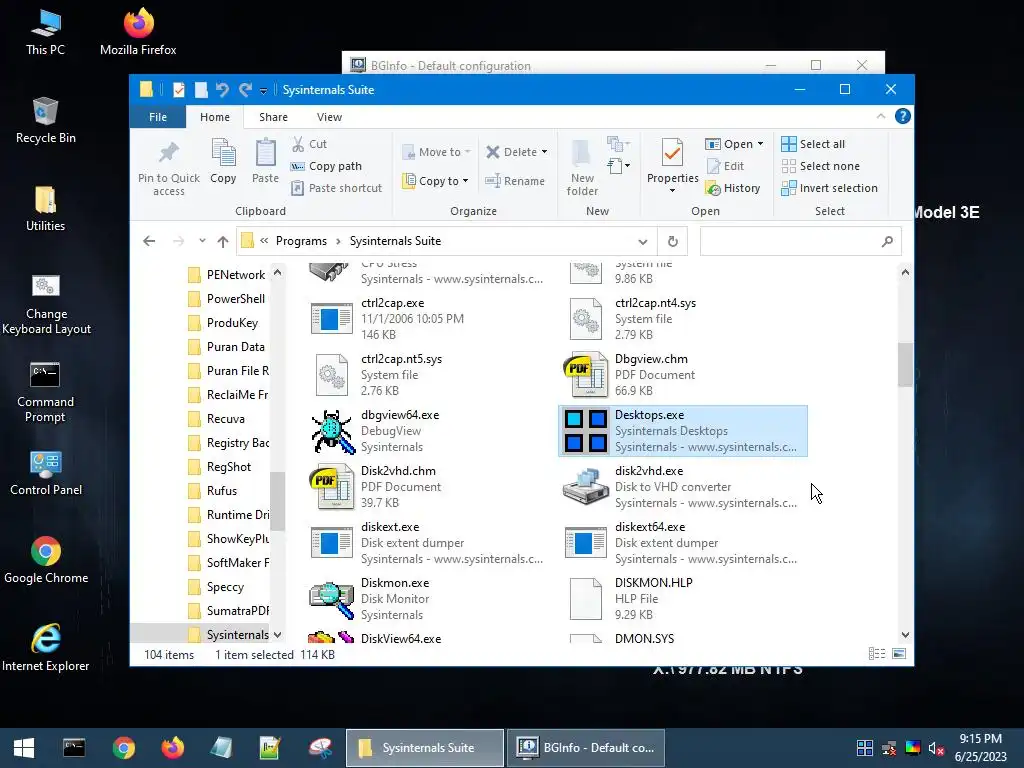Select the ctrl2cap.nt5.sys file

(428, 375)
